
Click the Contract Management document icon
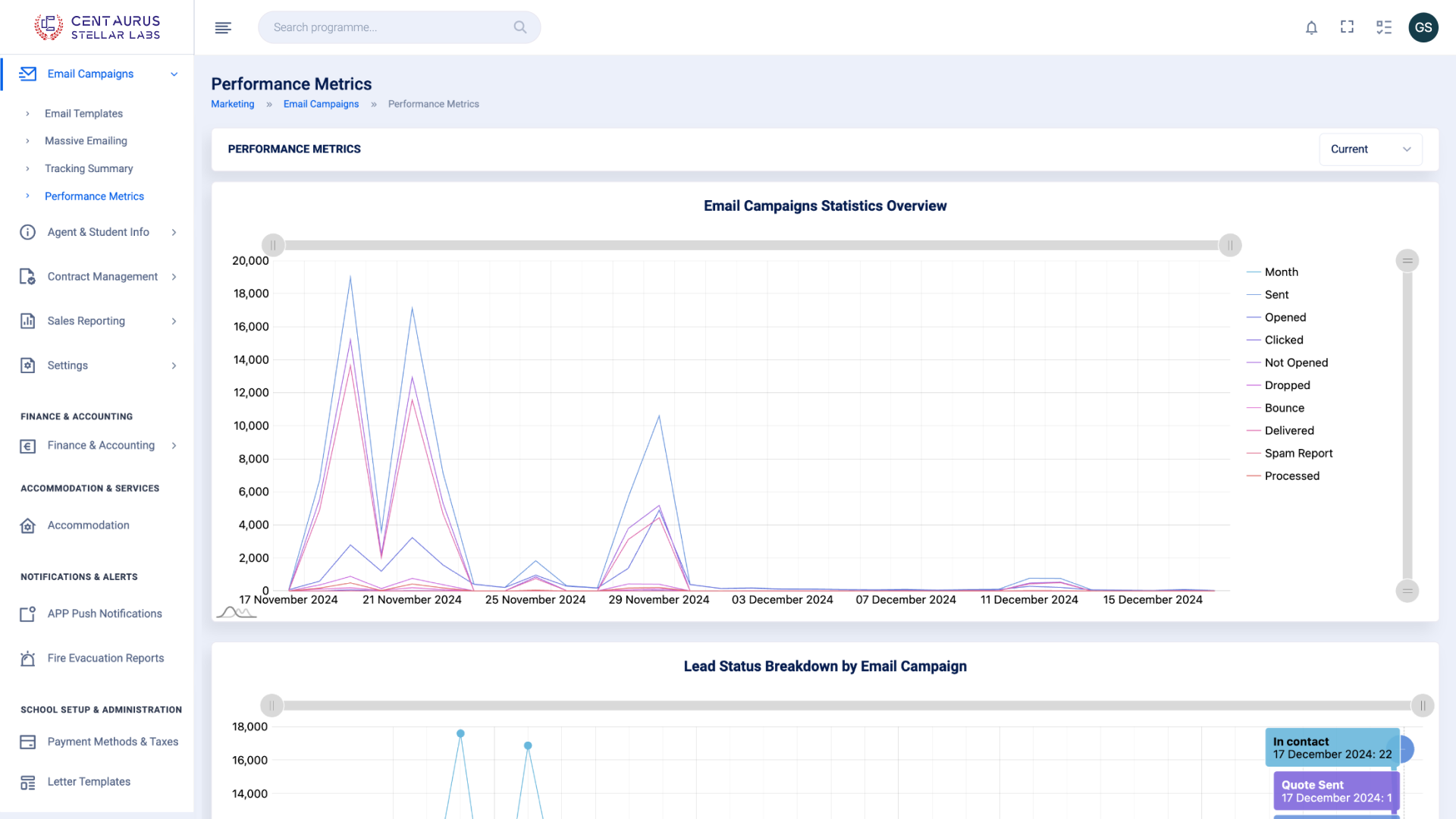click(x=28, y=276)
